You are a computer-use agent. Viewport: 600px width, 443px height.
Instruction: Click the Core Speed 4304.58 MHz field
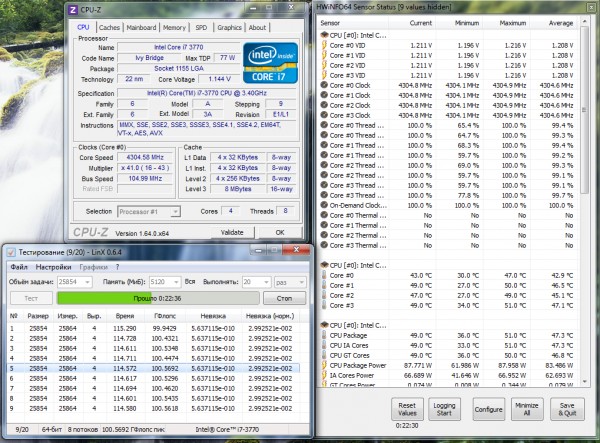(145, 157)
